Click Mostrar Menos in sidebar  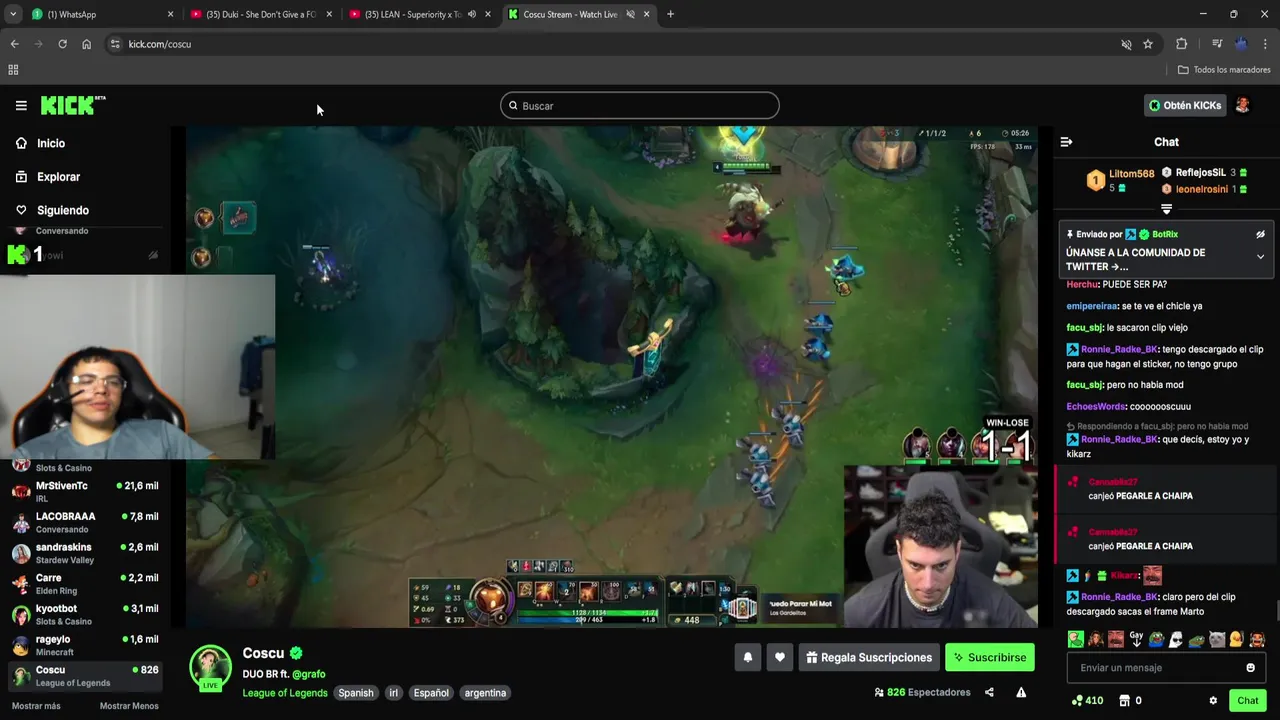pyautogui.click(x=129, y=706)
